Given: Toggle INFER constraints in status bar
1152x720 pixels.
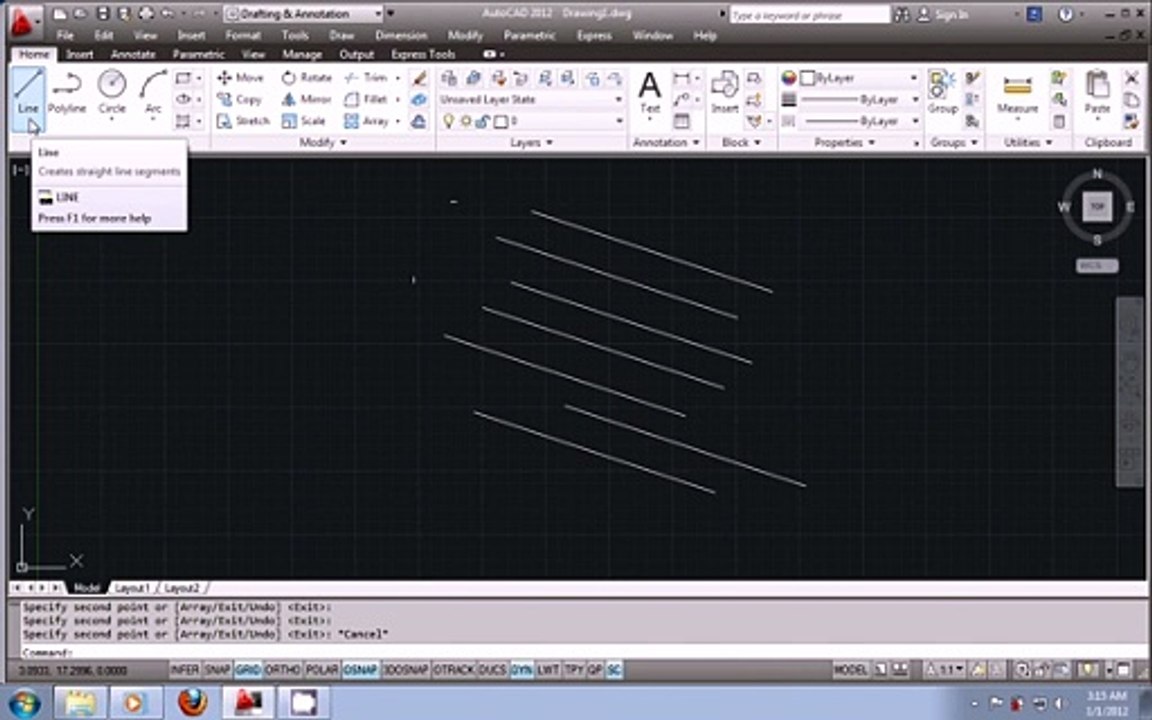Looking at the screenshot, I should coord(184,669).
